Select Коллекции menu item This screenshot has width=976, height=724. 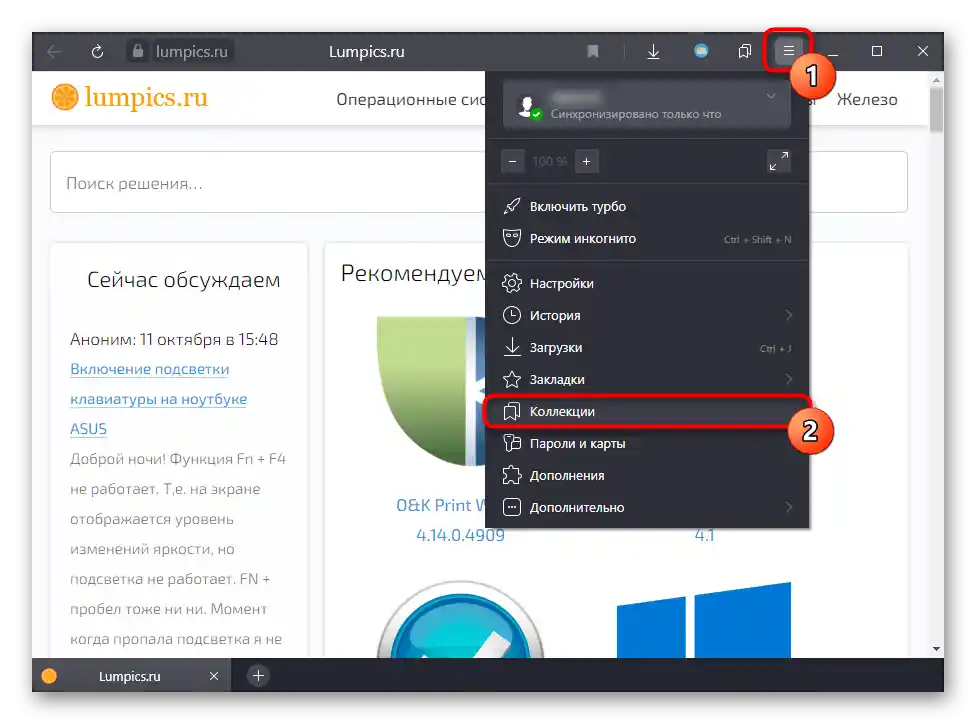(x=647, y=411)
